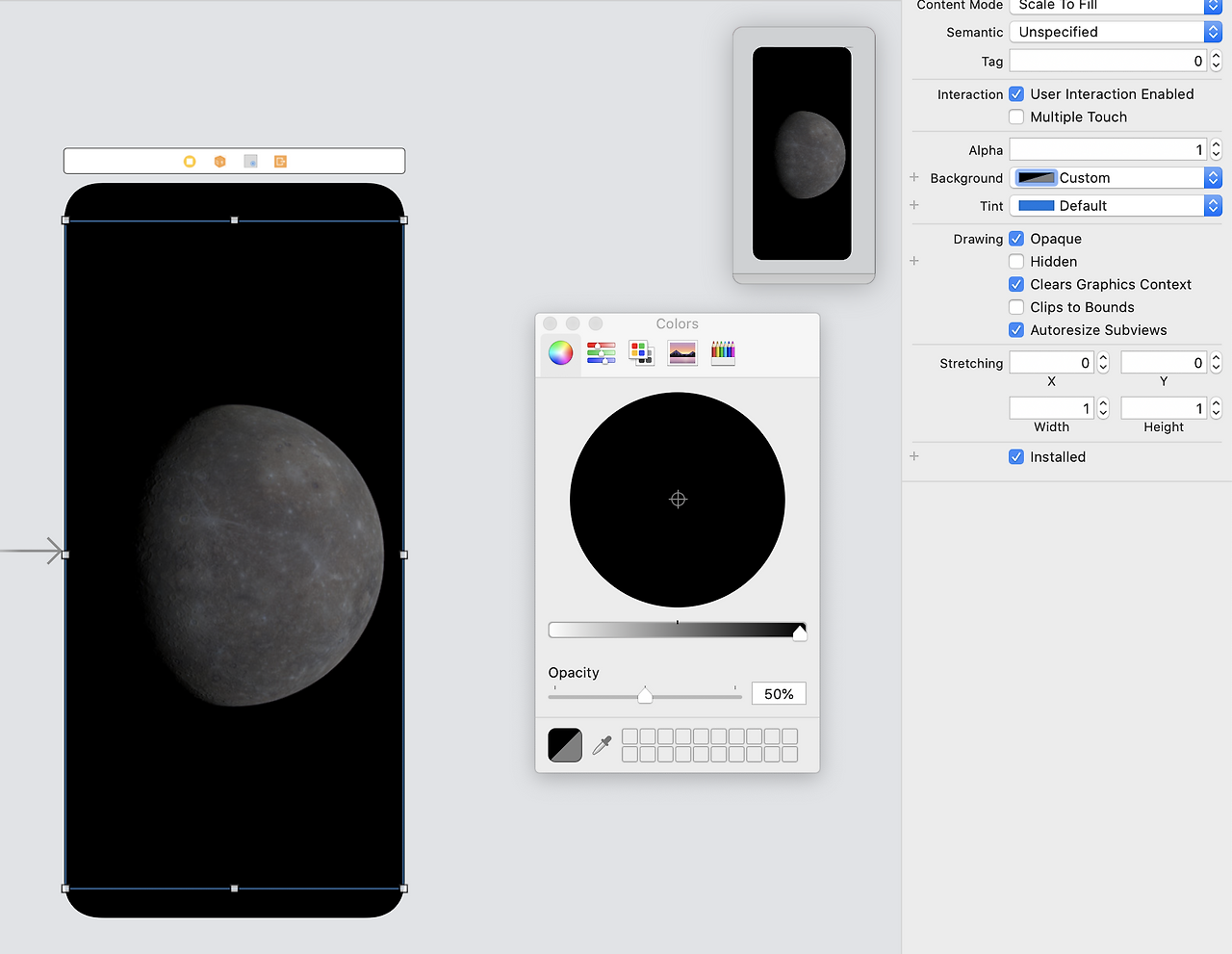Toggle Clips to Bounds checkbox
Screen dimensions: 1232x954
1016,307
